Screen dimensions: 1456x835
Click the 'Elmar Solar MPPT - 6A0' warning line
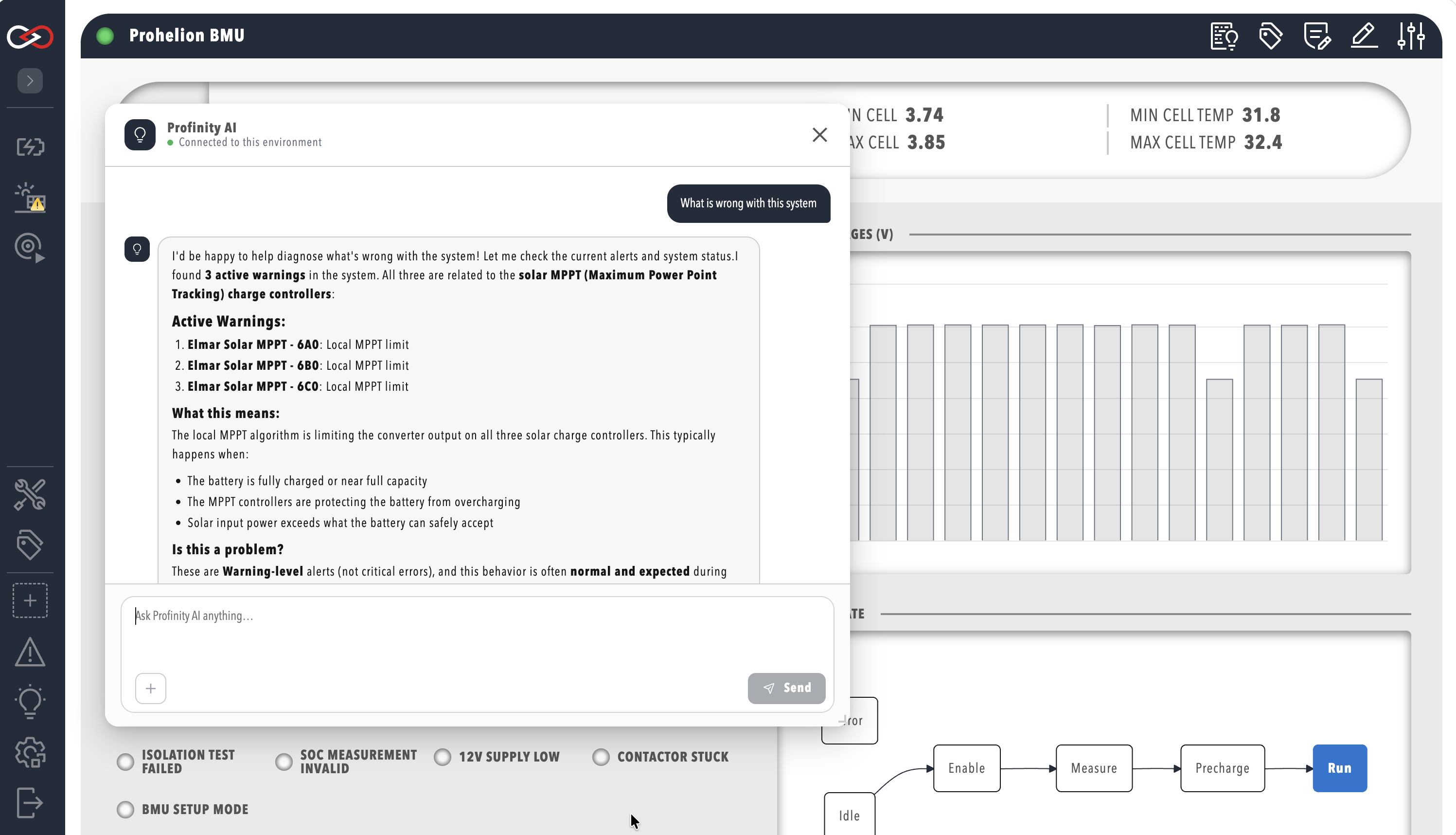298,345
